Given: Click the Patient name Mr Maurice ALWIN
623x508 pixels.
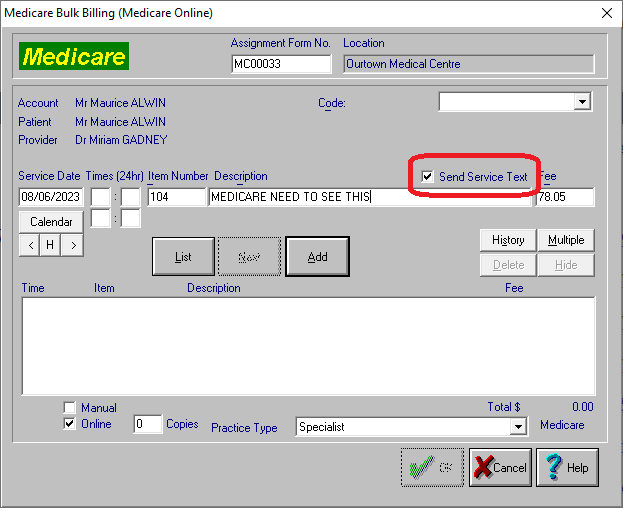Looking at the screenshot, I should 120,122.
